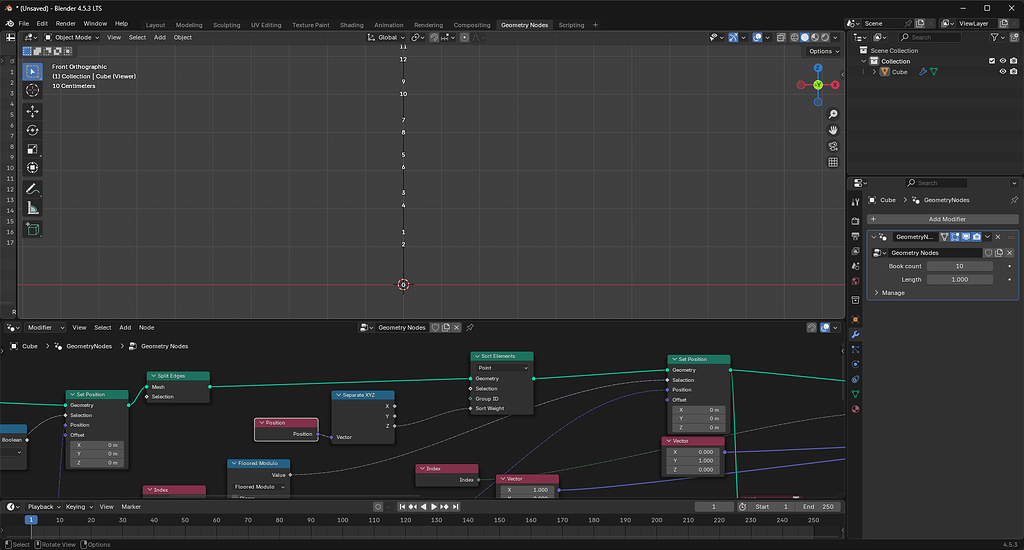Switch to Wireframe viewport shading

795,37
